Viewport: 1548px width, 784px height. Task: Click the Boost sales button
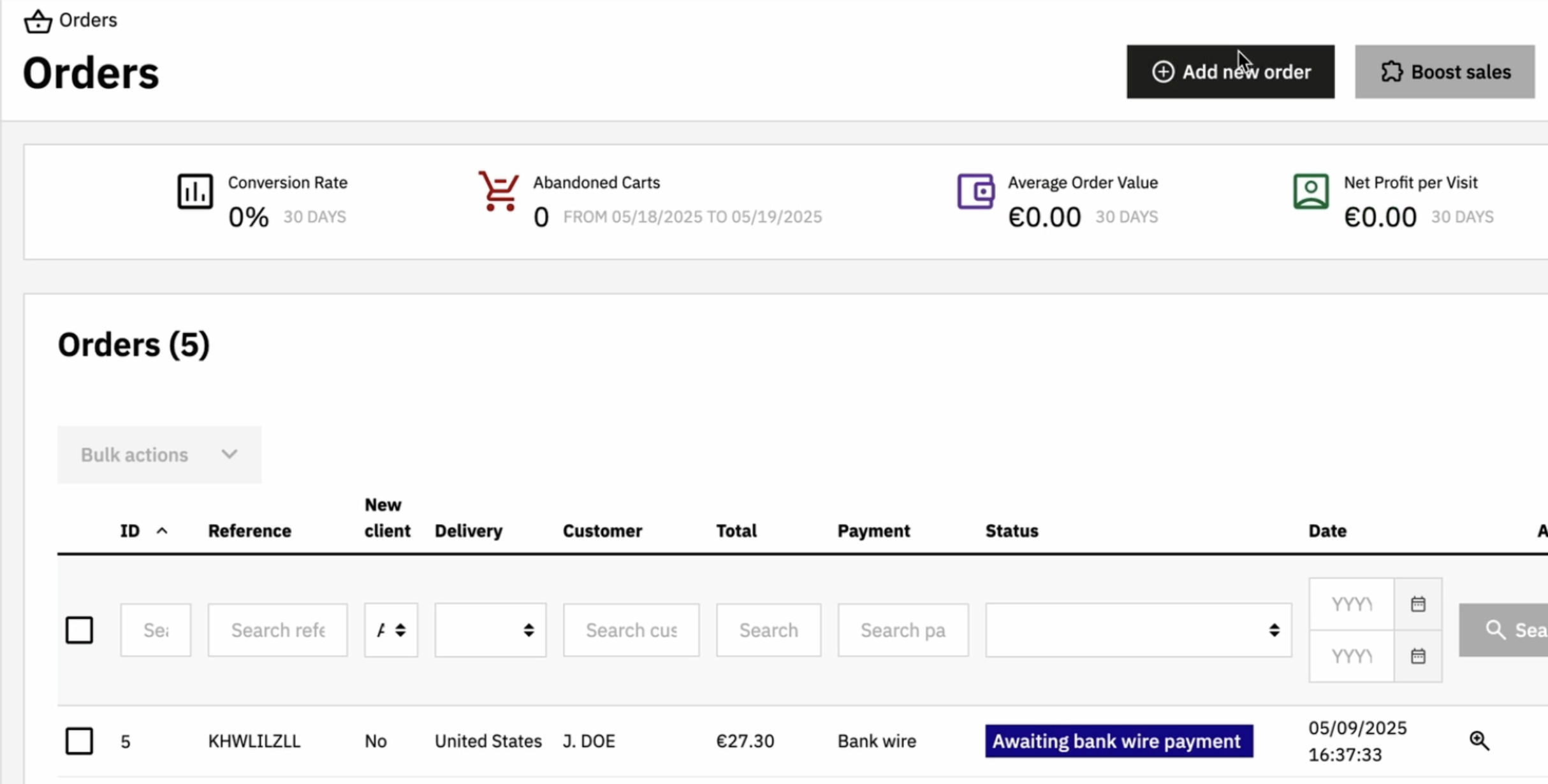coord(1445,71)
